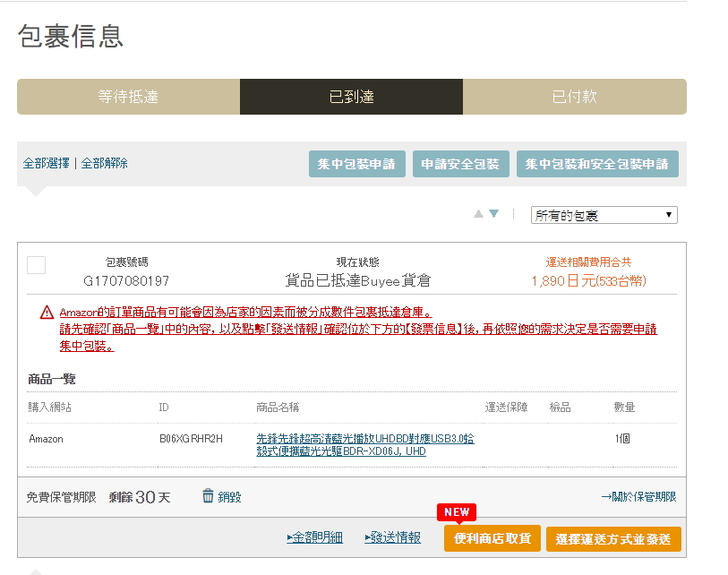
Task: Click 集中包裝和安全包裝申請 button
Action: (x=597, y=164)
